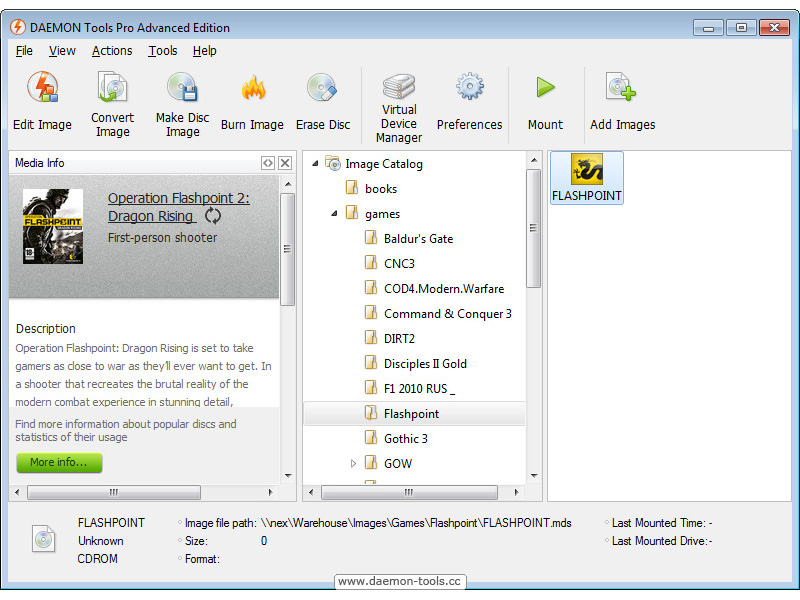This screenshot has width=800, height=600.
Task: Minimize the DAEMON Tools window
Action: (708, 28)
